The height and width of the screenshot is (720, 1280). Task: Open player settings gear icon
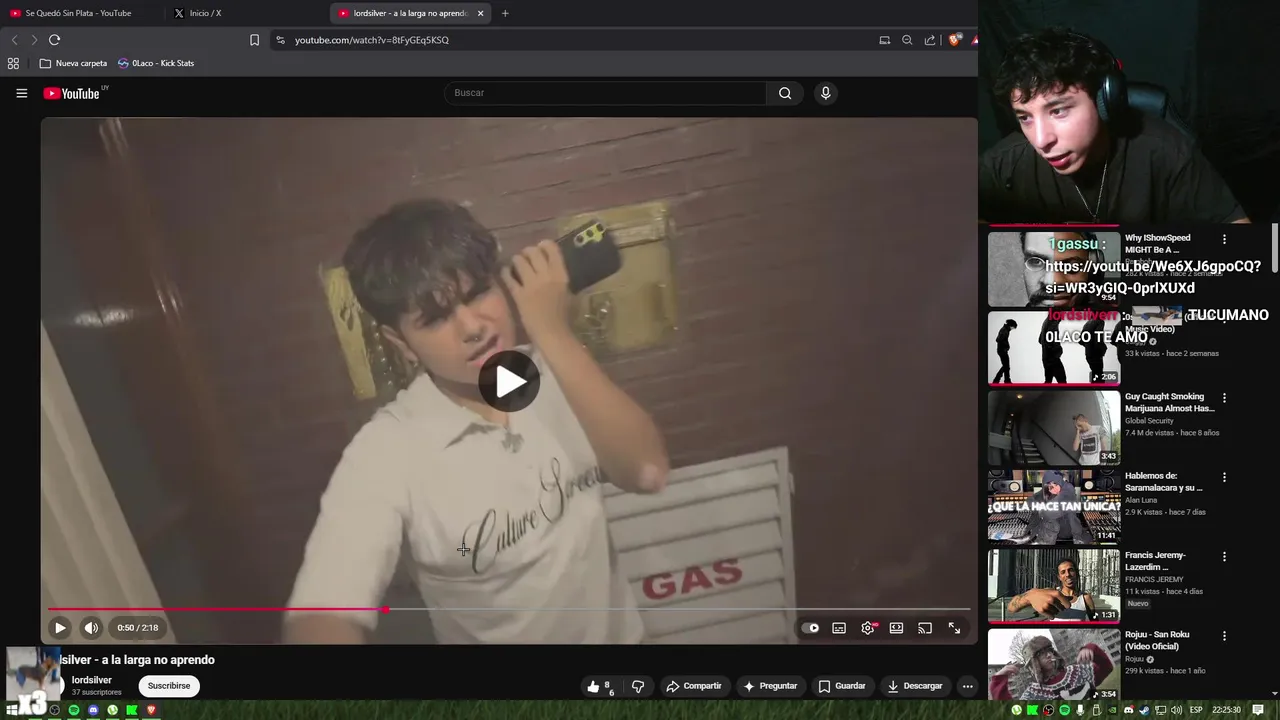pos(868,628)
